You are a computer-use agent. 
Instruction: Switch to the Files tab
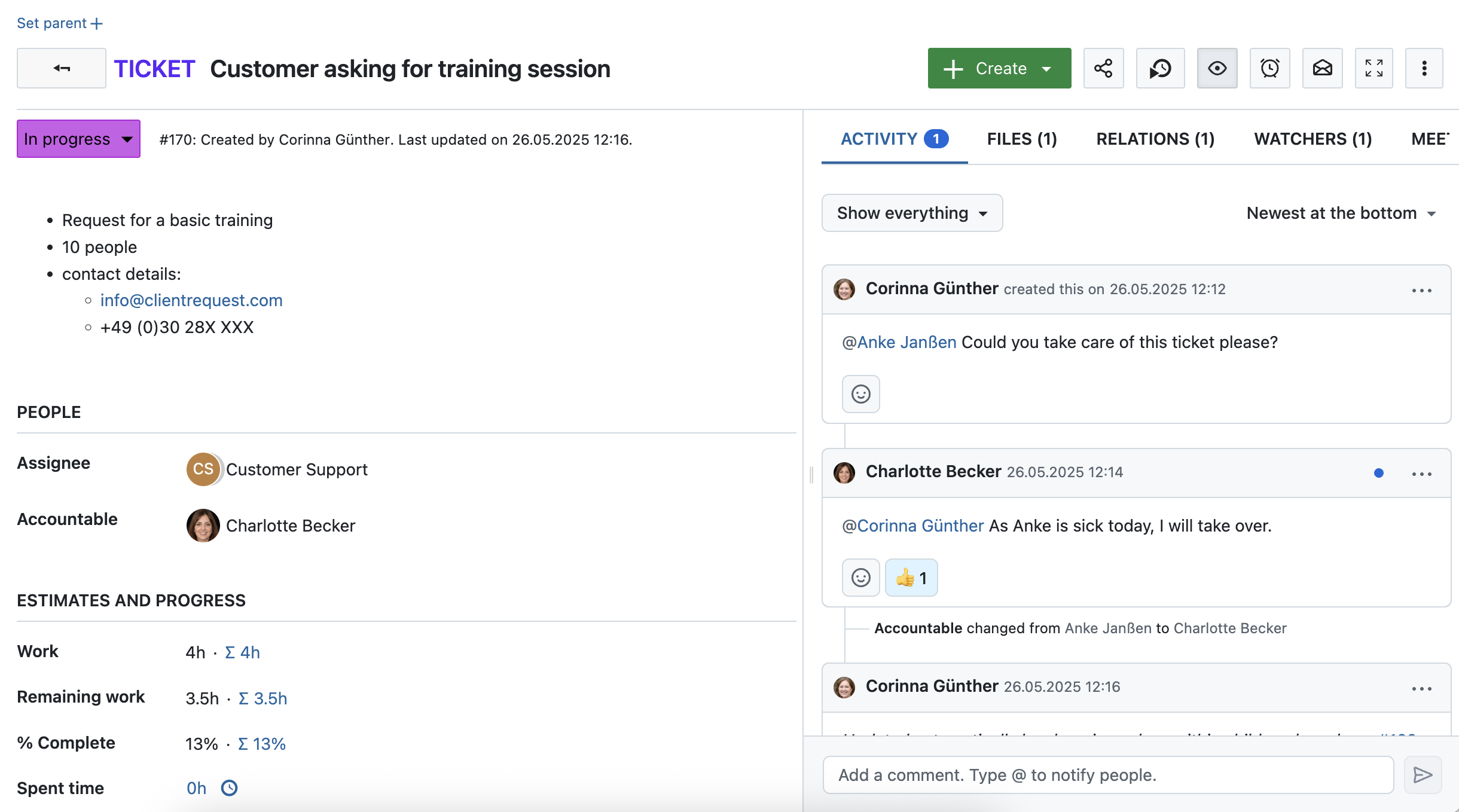pos(1021,139)
